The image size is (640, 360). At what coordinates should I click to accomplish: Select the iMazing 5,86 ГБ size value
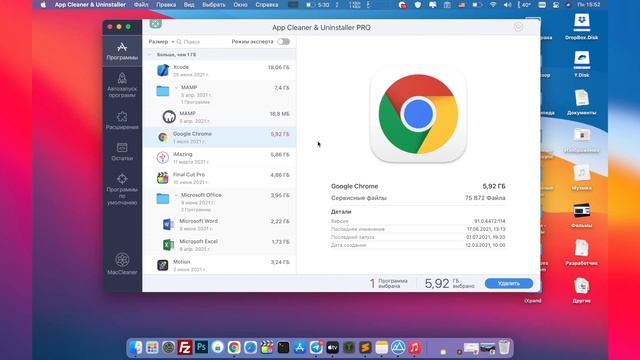pyautogui.click(x=280, y=155)
